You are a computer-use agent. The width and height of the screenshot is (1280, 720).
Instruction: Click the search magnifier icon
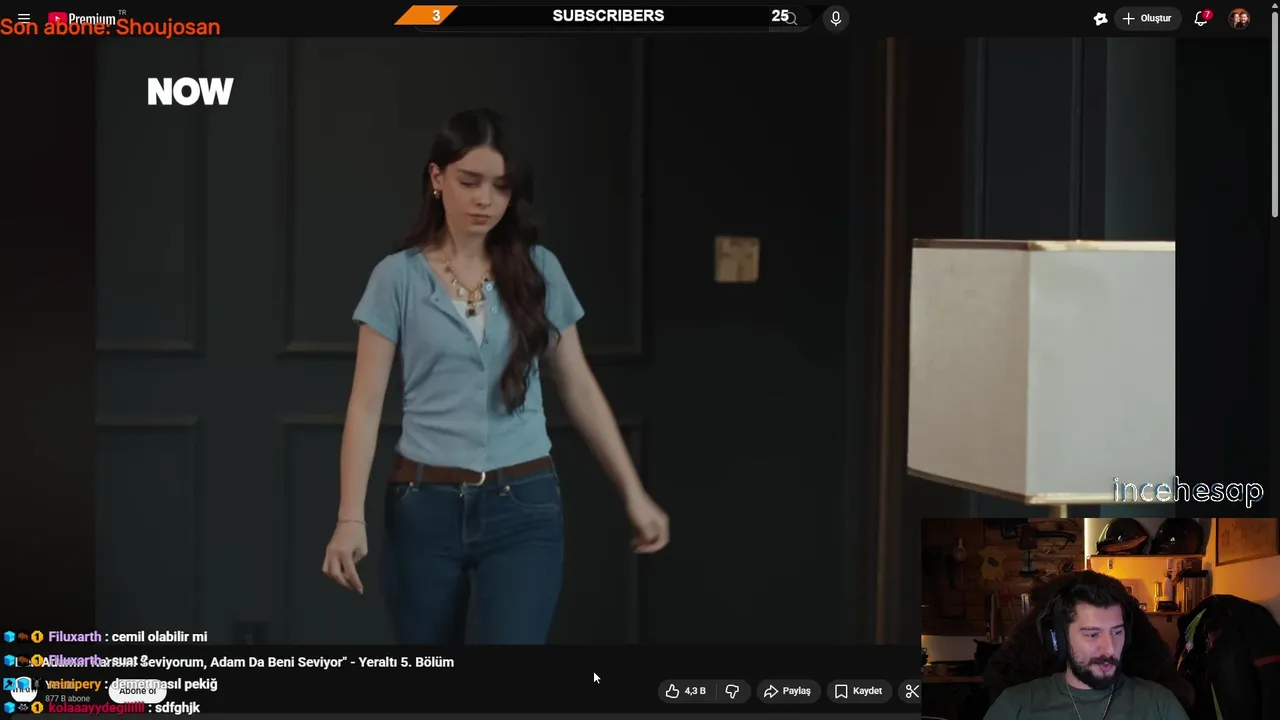[790, 18]
